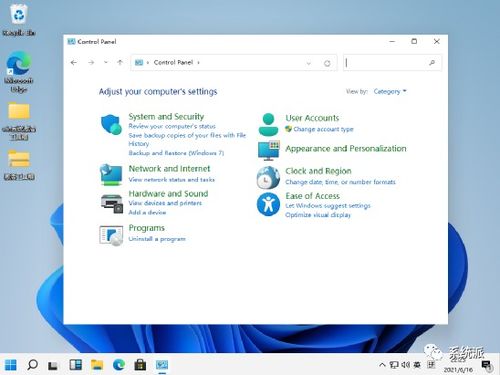This screenshot has height=375, width=500.
Task: Open Appearance and Personalization monitor icon
Action: pyautogui.click(x=268, y=151)
